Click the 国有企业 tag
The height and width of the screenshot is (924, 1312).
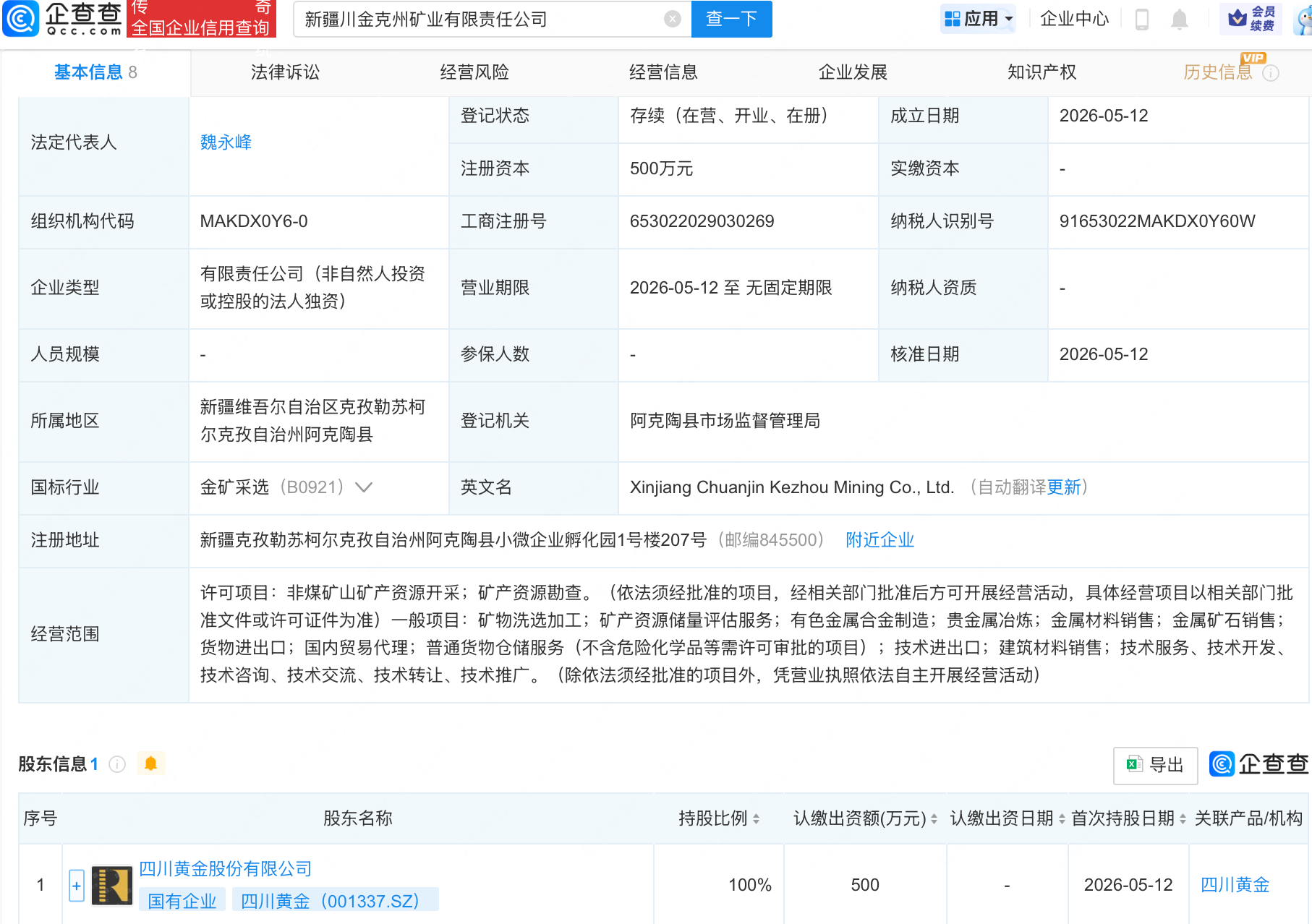[182, 902]
